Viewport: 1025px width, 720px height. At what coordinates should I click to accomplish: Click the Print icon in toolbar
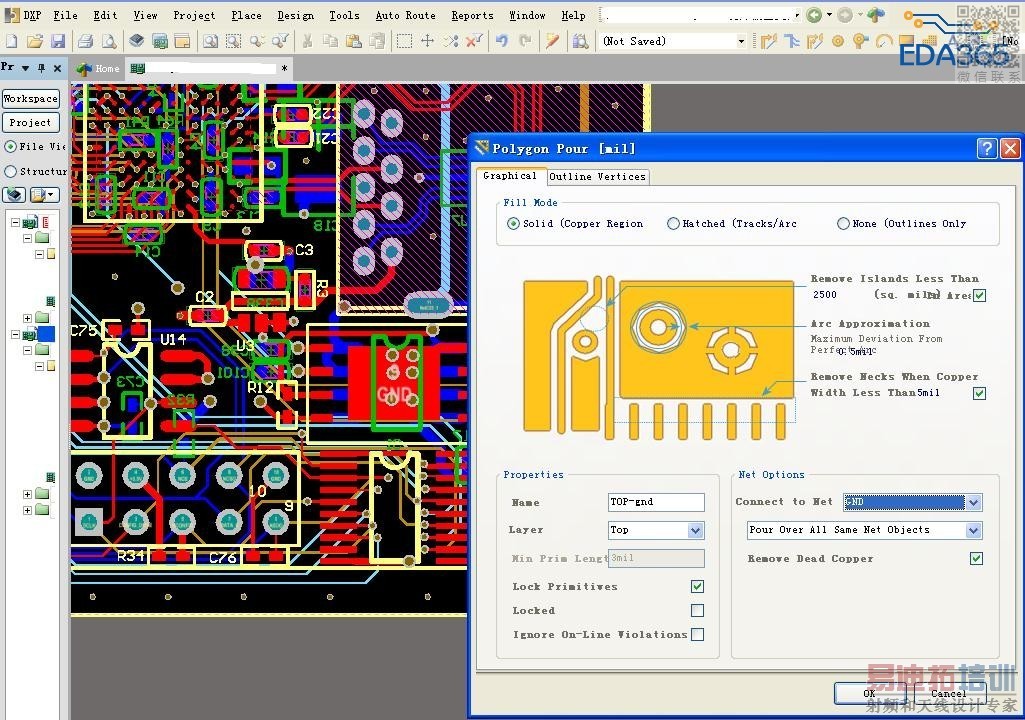(x=85, y=41)
